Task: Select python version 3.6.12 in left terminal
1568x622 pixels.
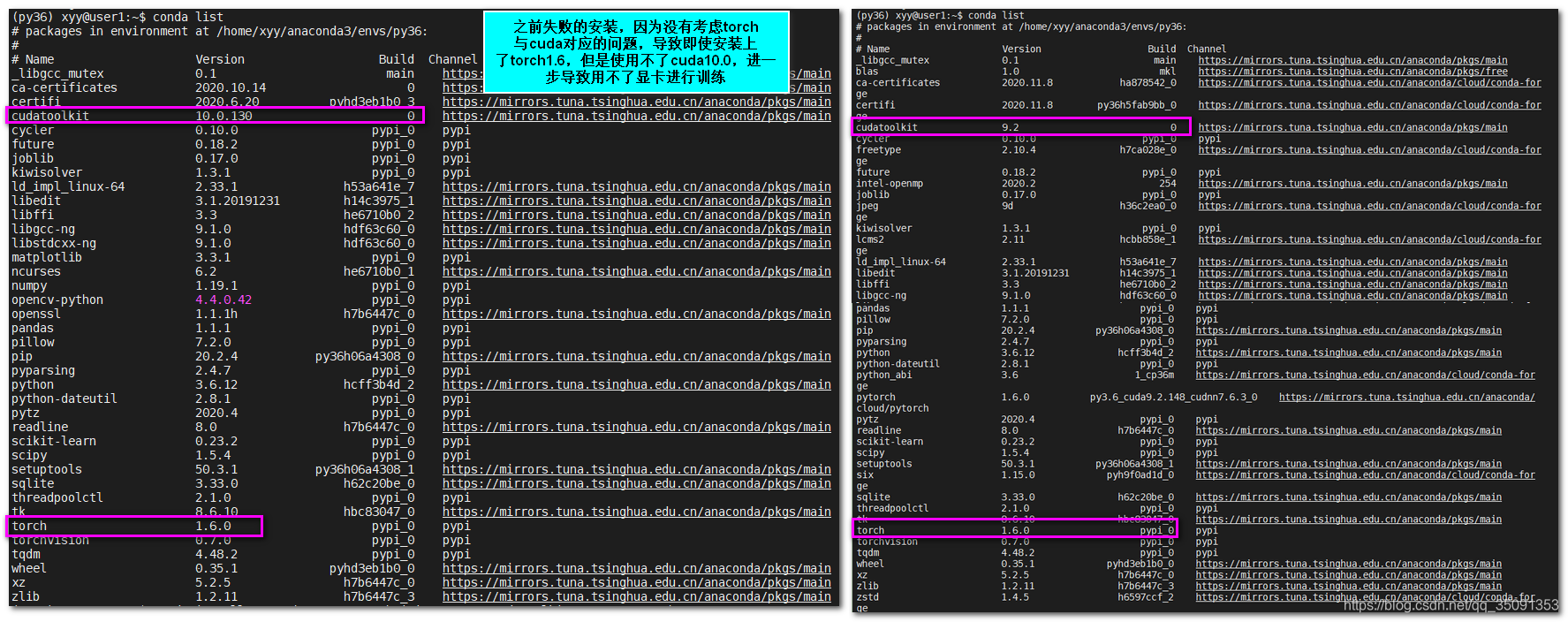Action: (216, 384)
